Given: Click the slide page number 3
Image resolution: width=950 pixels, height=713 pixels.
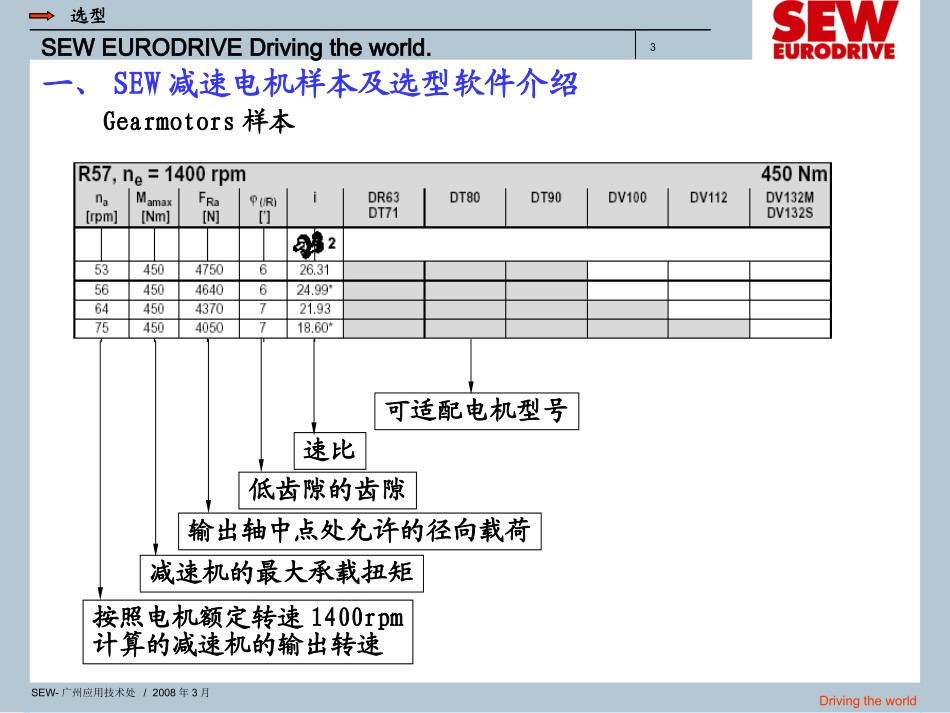Looking at the screenshot, I should (x=653, y=47).
